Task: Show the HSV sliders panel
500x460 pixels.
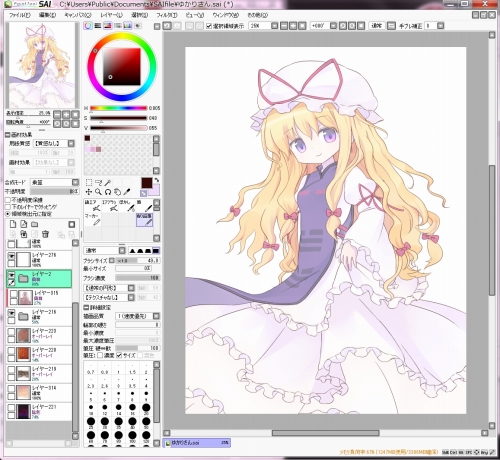Action: pyautogui.click(x=107, y=26)
